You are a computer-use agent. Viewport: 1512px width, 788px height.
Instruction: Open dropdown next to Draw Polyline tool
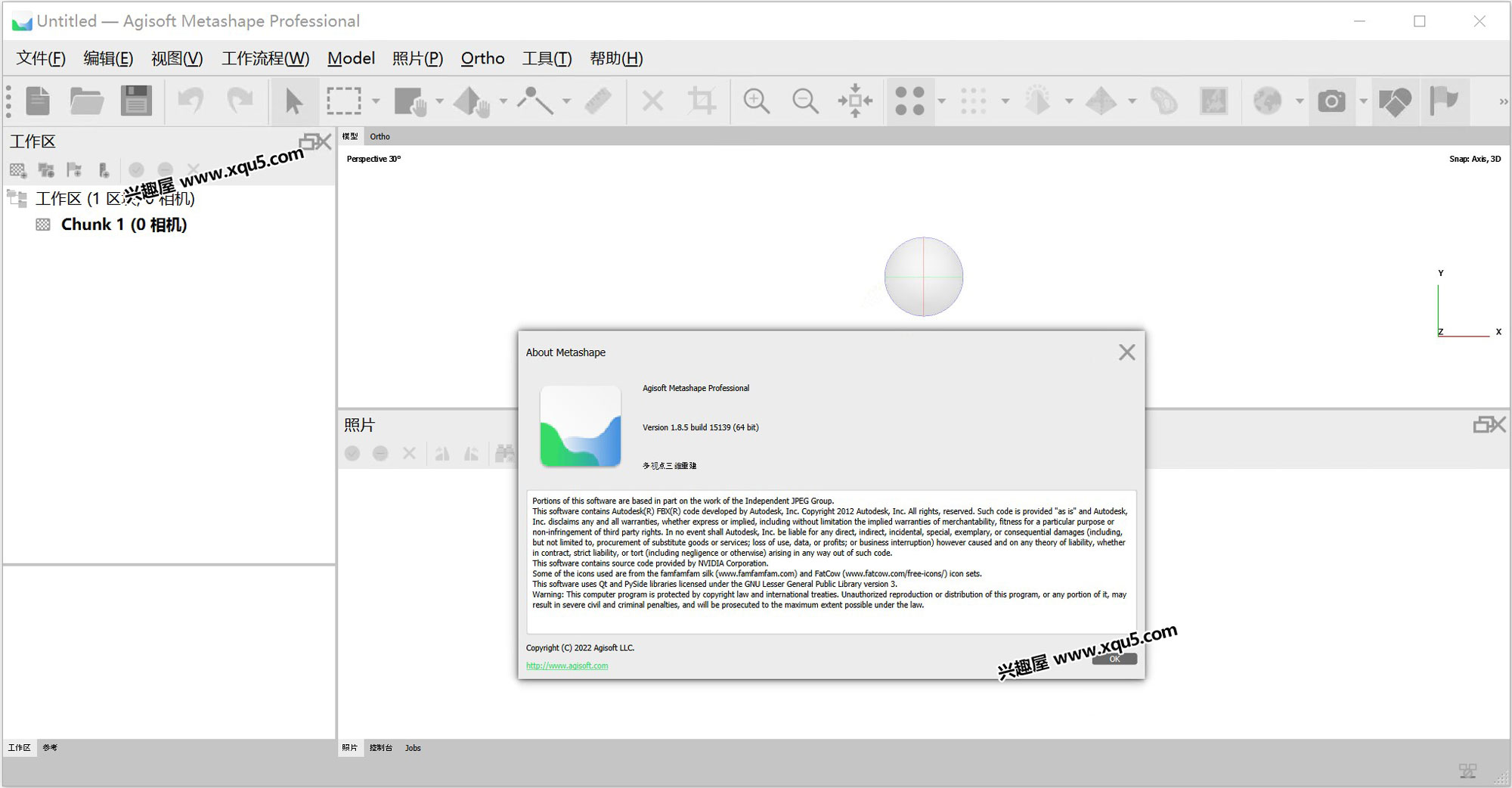(x=566, y=101)
